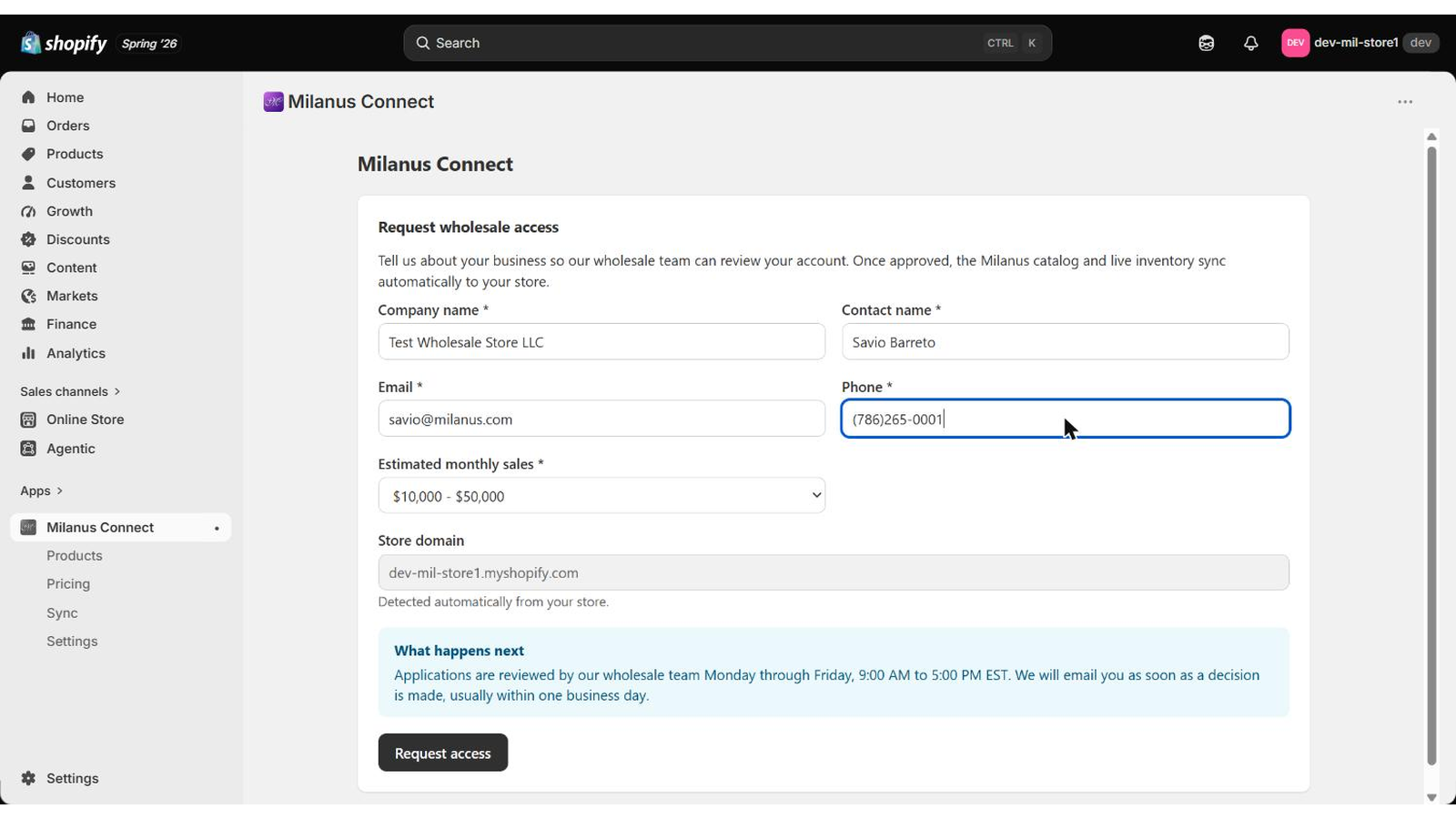Click the Online Store icon
This screenshot has height=819, width=1456.
(28, 420)
